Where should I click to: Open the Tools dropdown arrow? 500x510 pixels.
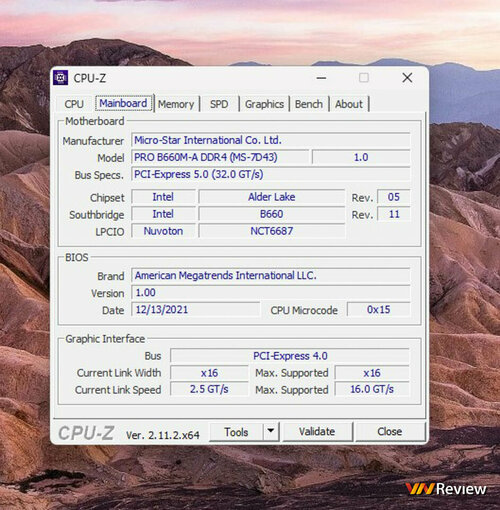click(271, 432)
